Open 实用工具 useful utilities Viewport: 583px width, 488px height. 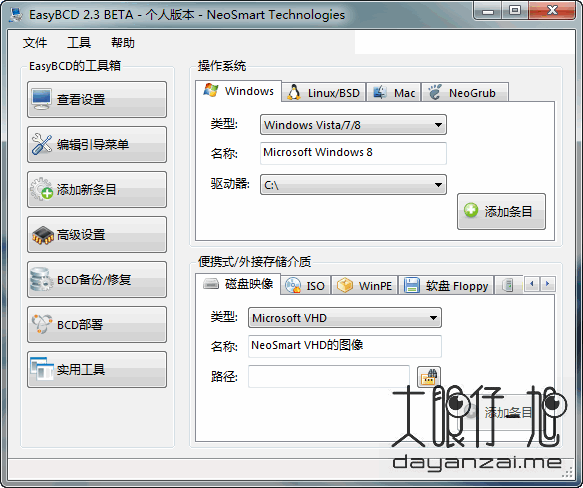click(x=97, y=370)
